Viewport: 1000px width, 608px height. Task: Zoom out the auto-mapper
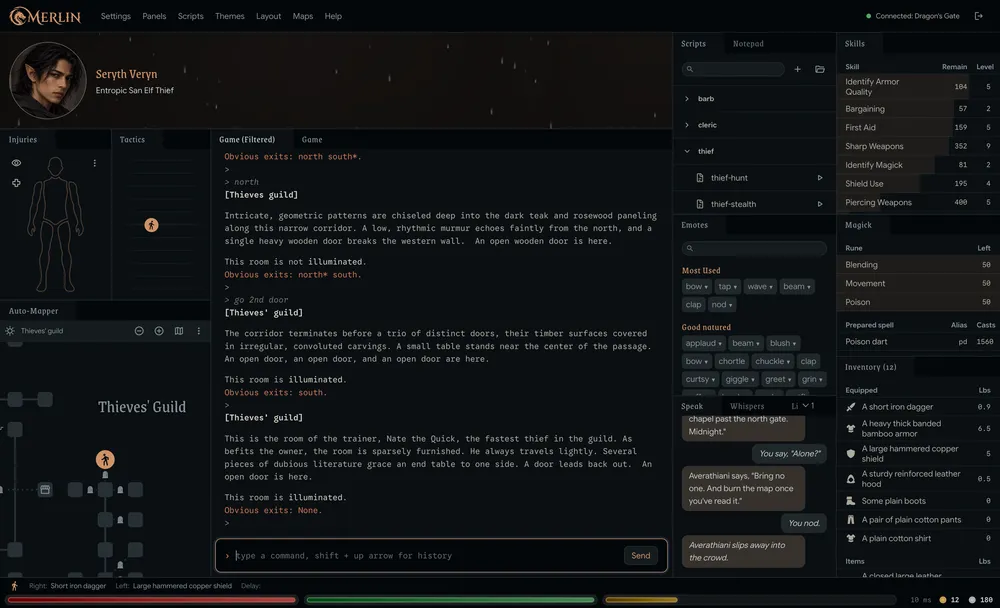(x=139, y=331)
